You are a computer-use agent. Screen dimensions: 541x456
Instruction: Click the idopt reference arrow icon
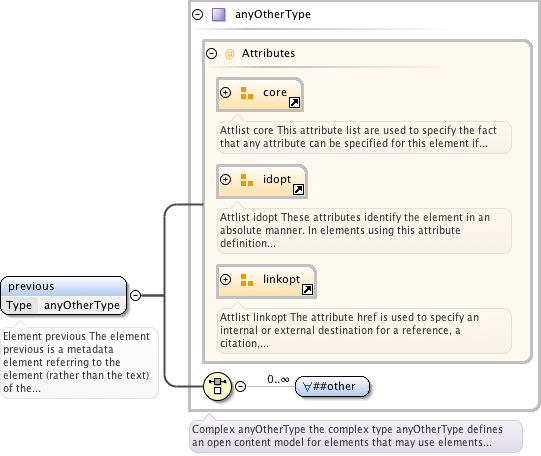click(298, 189)
